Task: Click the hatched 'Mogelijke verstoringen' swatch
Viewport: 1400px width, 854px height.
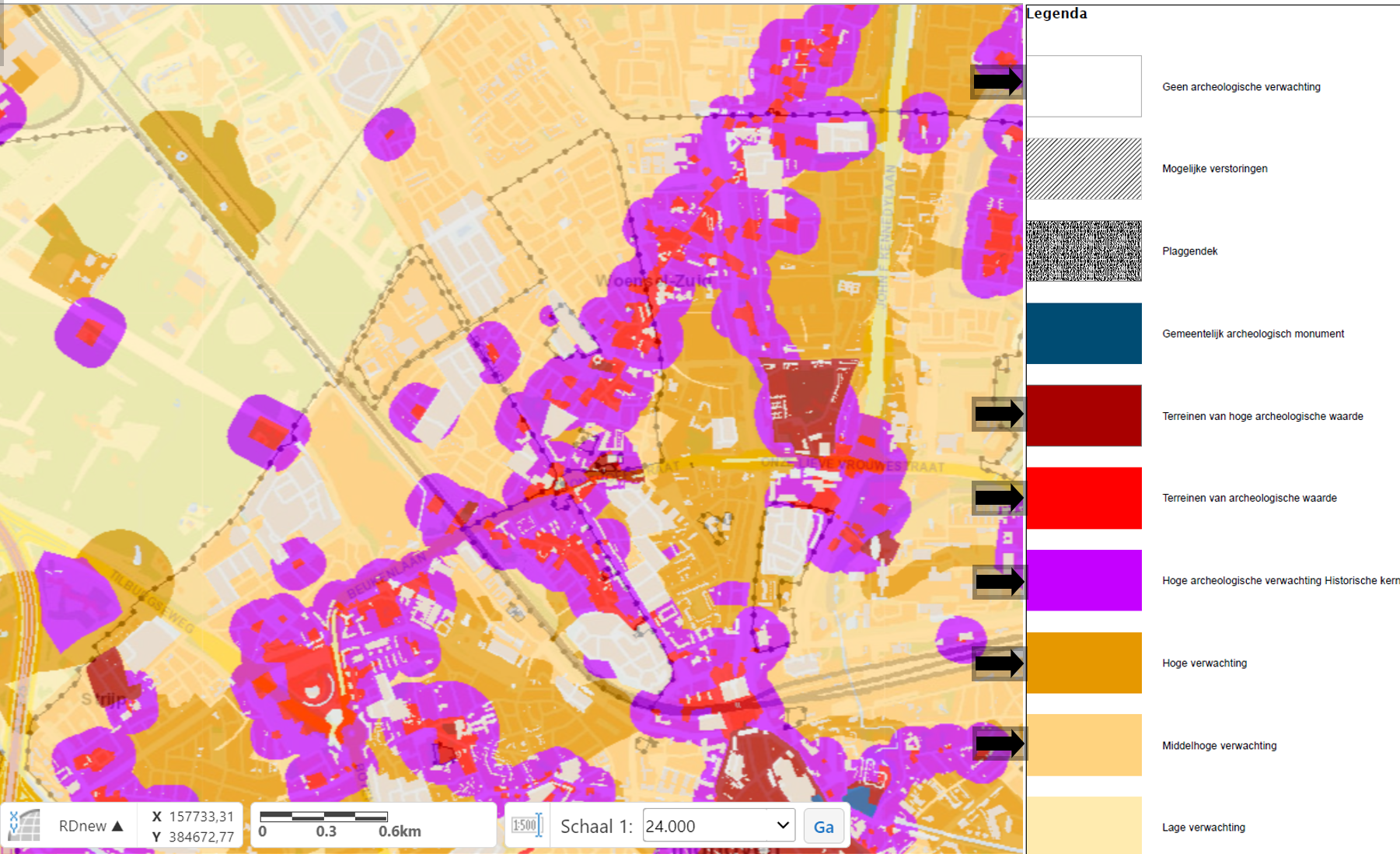Action: pos(1084,169)
